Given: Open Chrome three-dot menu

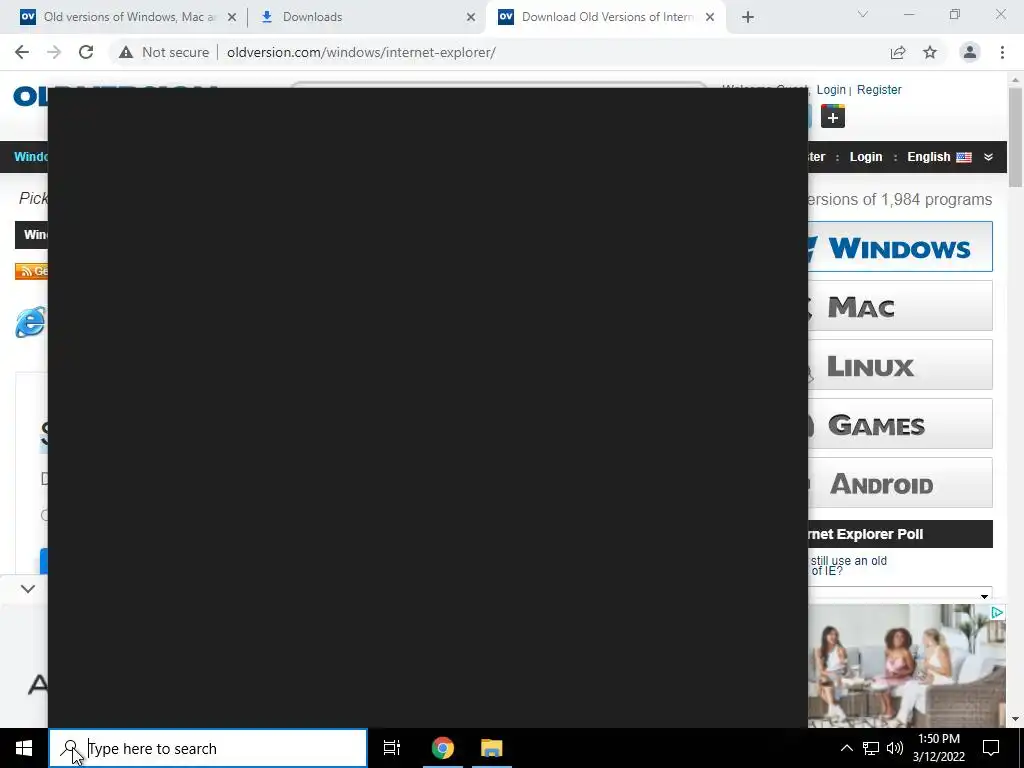Looking at the screenshot, I should [x=1002, y=52].
